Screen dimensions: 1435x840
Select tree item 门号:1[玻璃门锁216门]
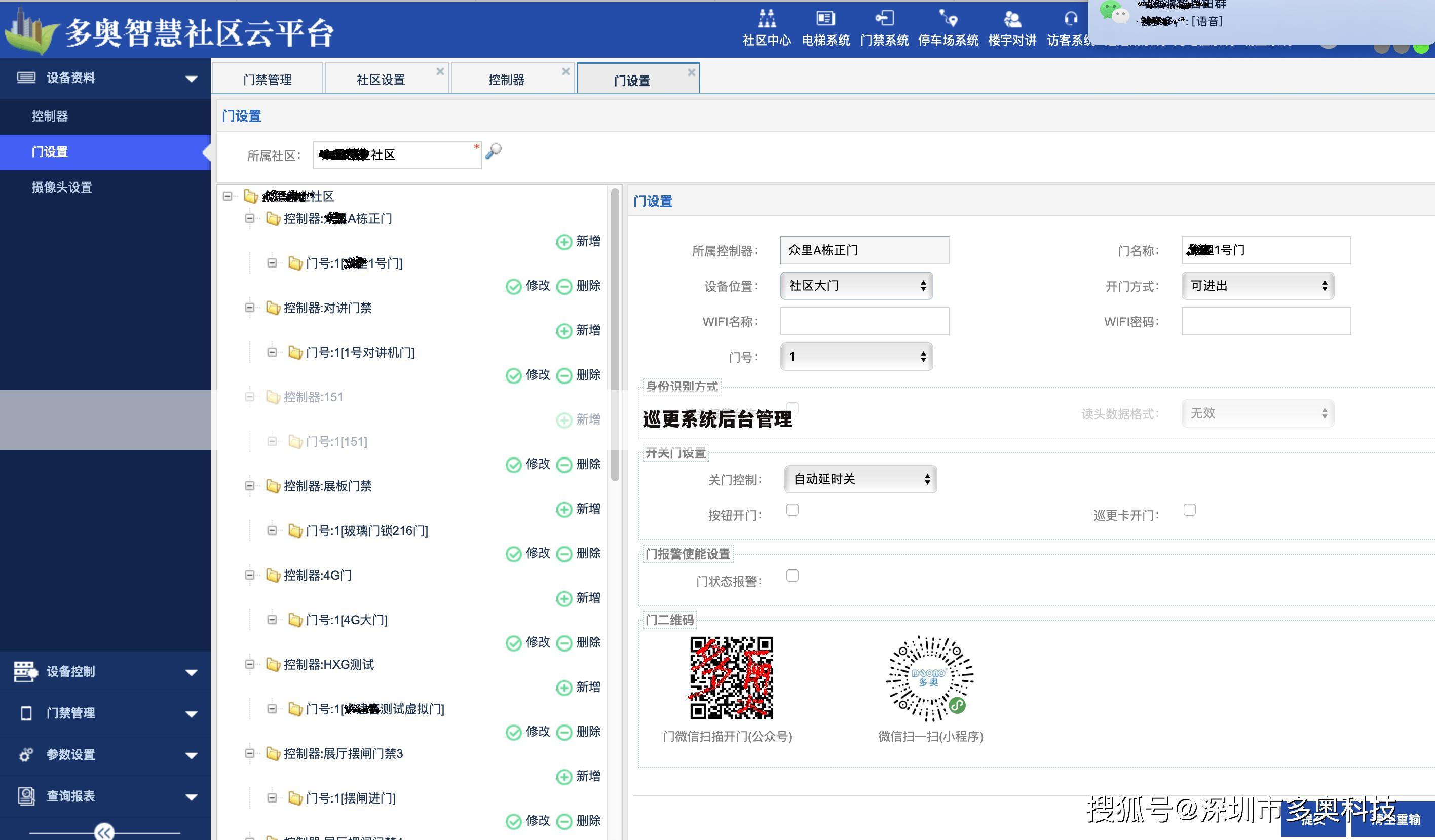(x=367, y=531)
